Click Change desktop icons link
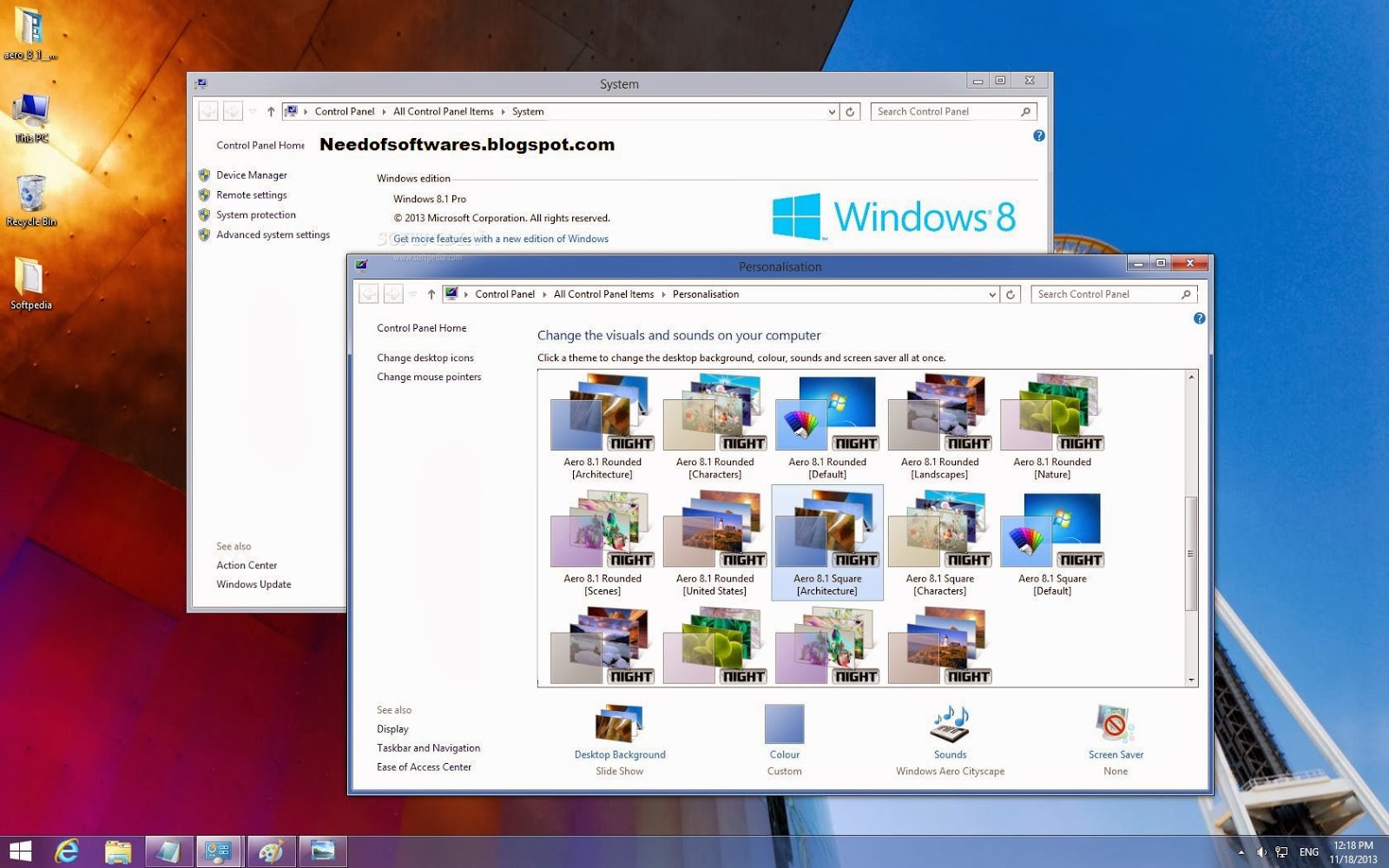Viewport: 1389px width, 868px height. [425, 358]
